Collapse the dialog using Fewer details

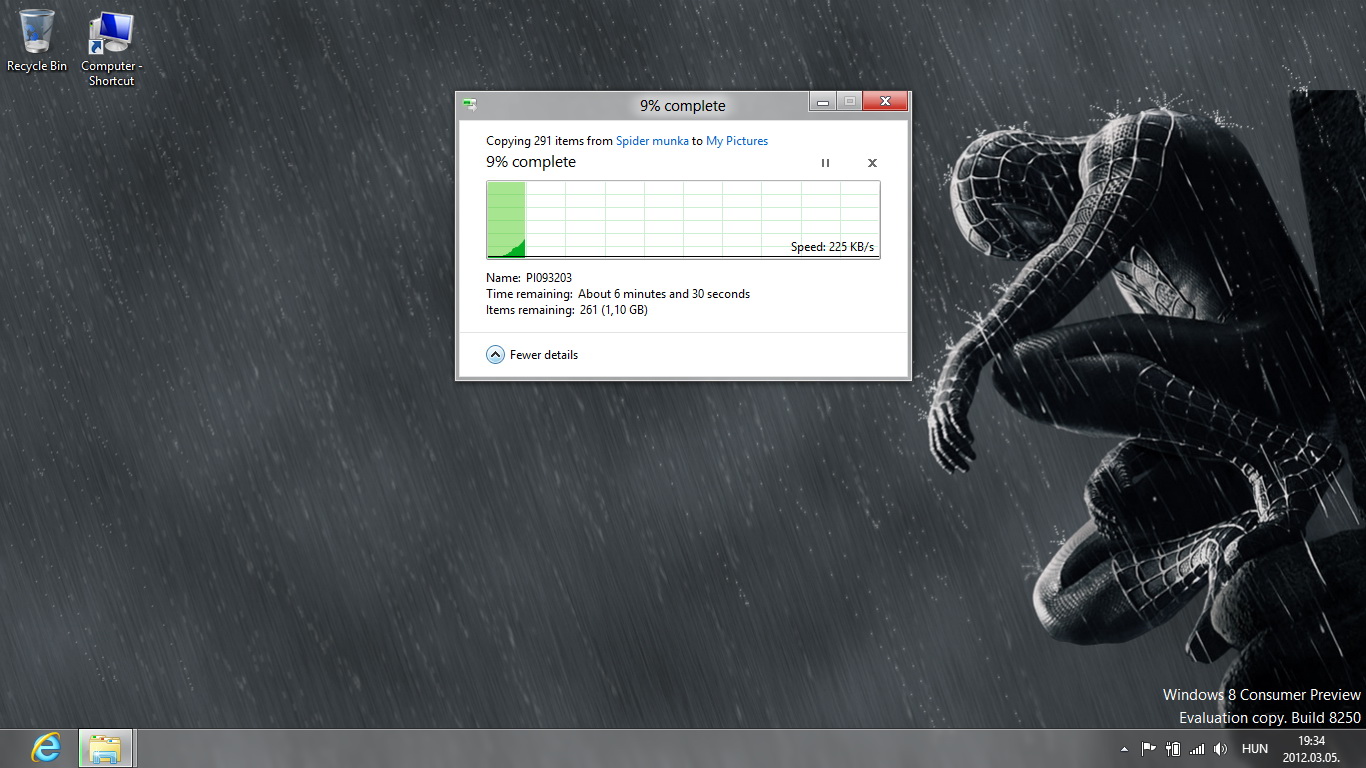[x=532, y=355]
